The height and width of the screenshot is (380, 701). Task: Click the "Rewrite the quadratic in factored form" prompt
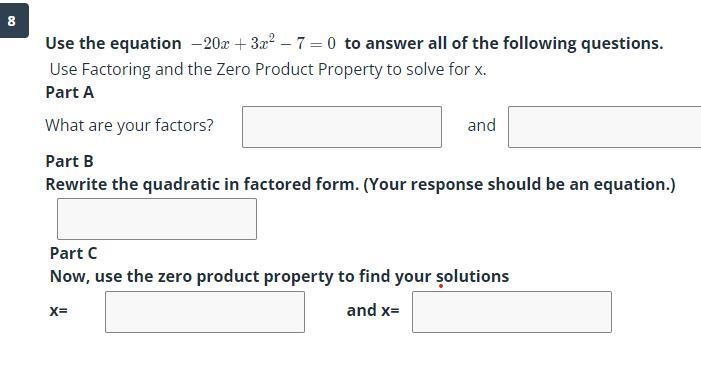(360, 185)
